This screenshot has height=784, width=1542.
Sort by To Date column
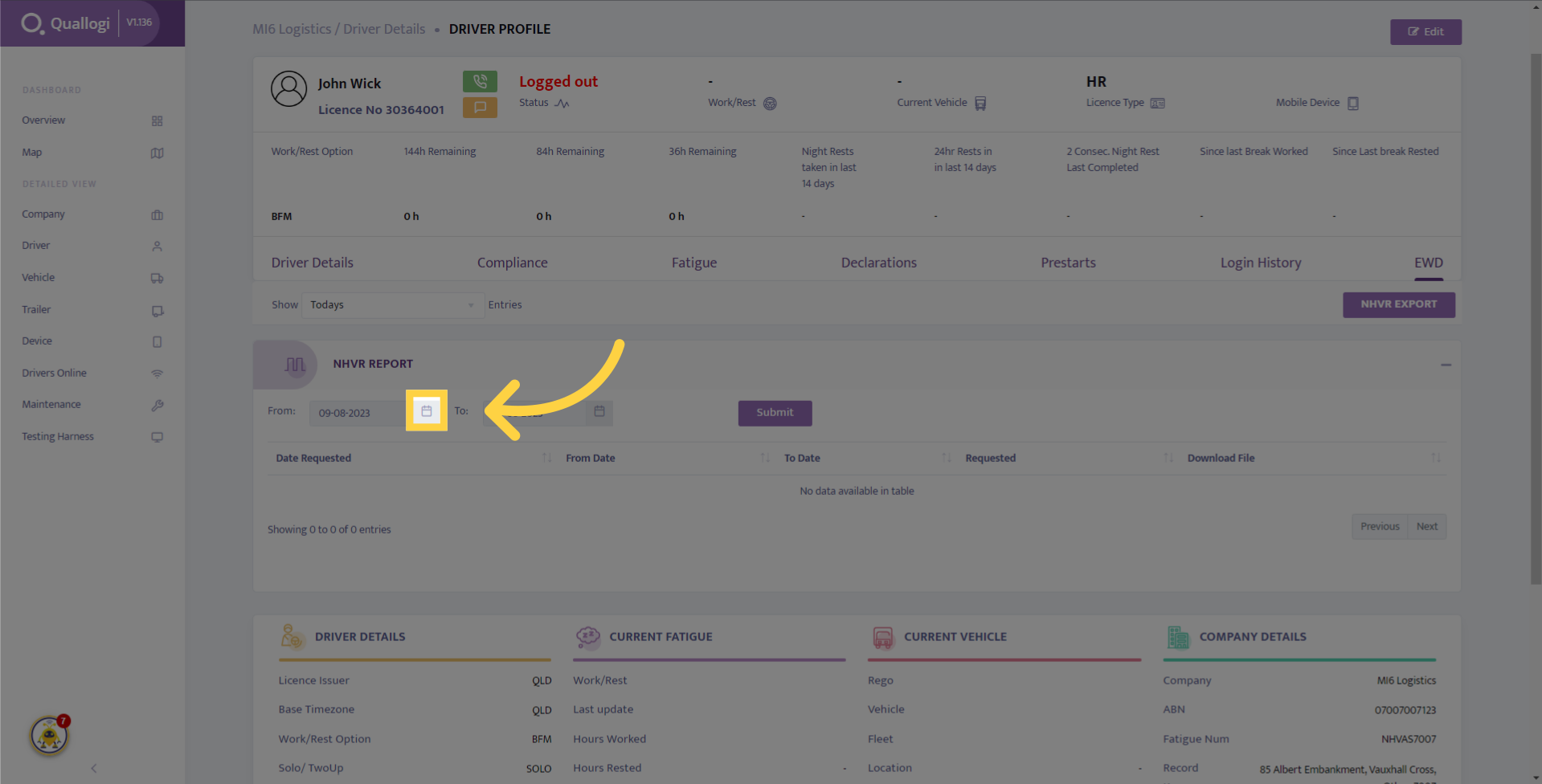coord(867,458)
